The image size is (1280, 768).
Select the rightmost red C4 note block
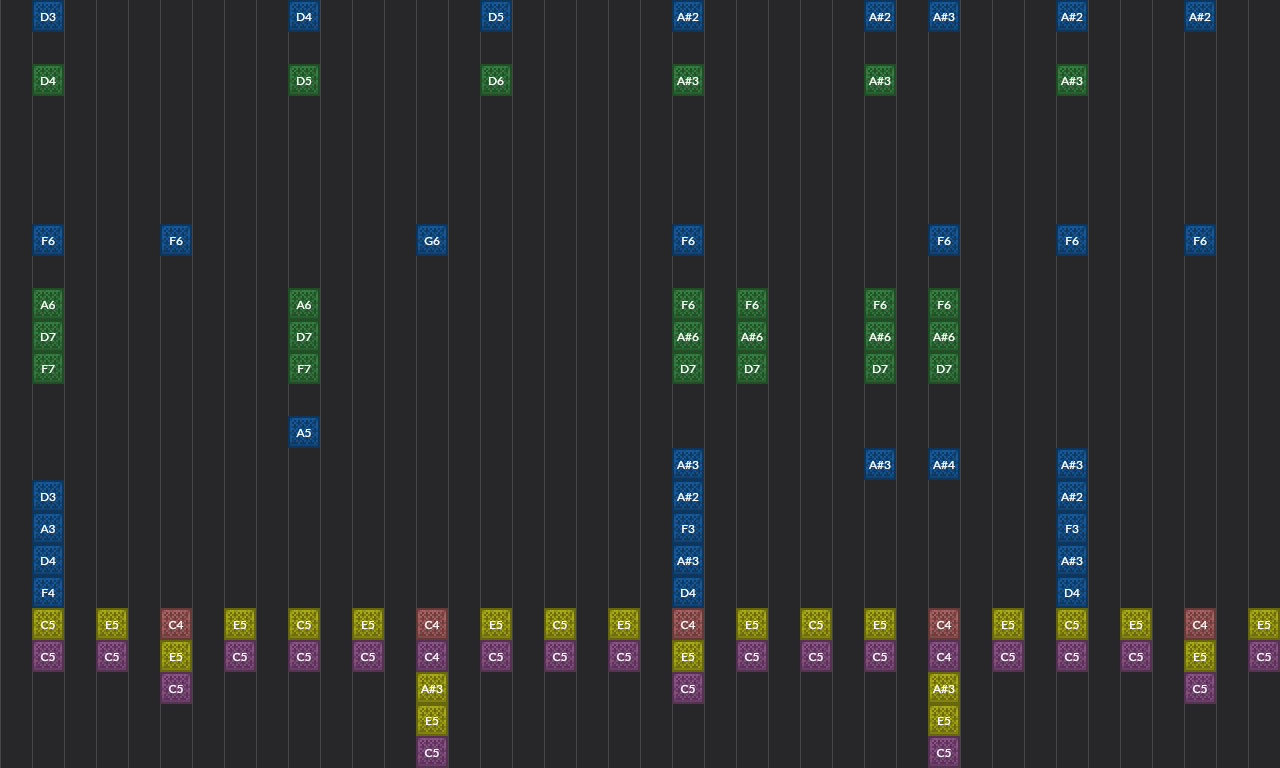pyautogui.click(x=1200, y=625)
